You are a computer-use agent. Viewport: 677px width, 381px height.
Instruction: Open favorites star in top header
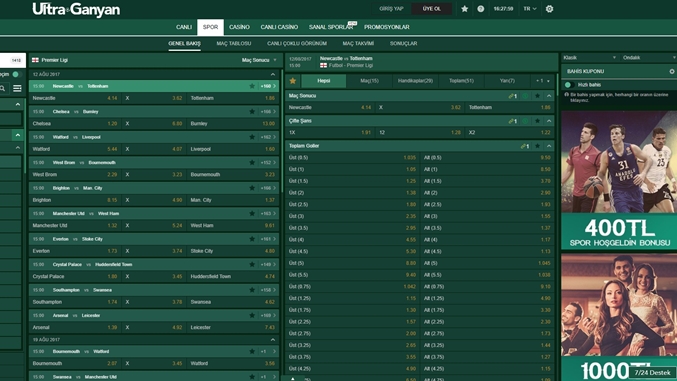[465, 9]
